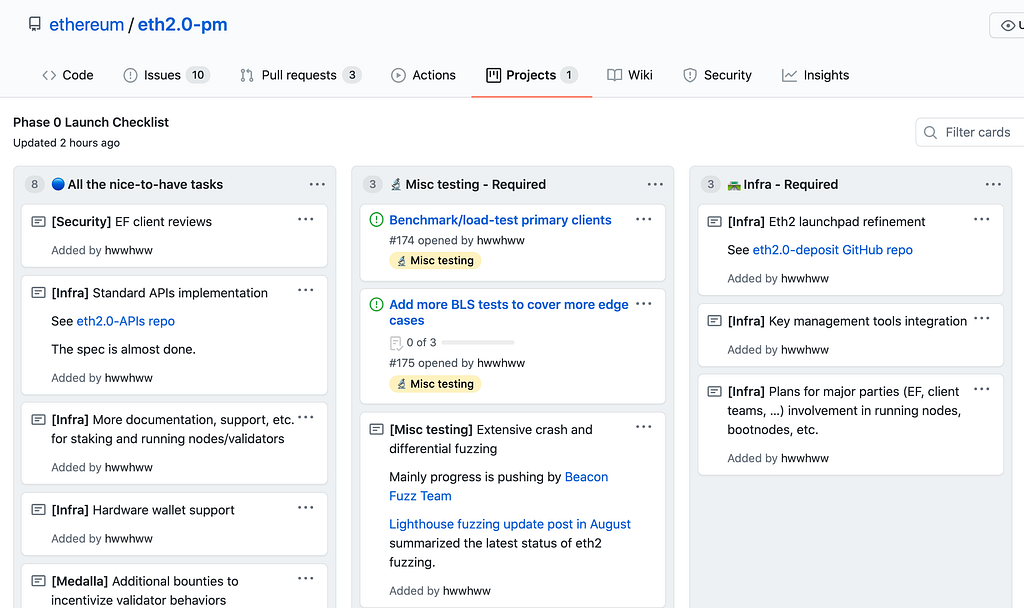
Task: Click the open issue icon on Benchmark card
Action: pyautogui.click(x=376, y=220)
